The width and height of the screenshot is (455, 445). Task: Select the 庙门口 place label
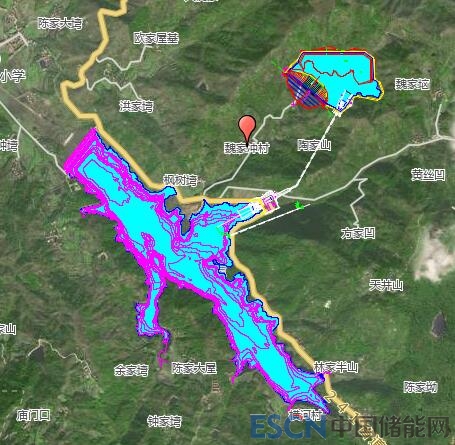[33, 415]
